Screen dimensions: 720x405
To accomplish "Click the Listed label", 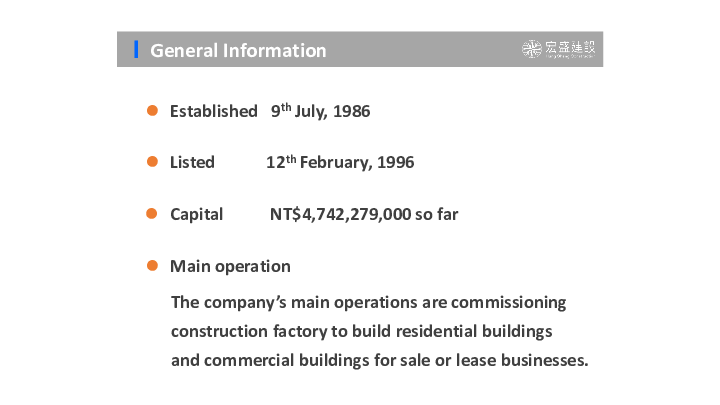I will point(192,162).
